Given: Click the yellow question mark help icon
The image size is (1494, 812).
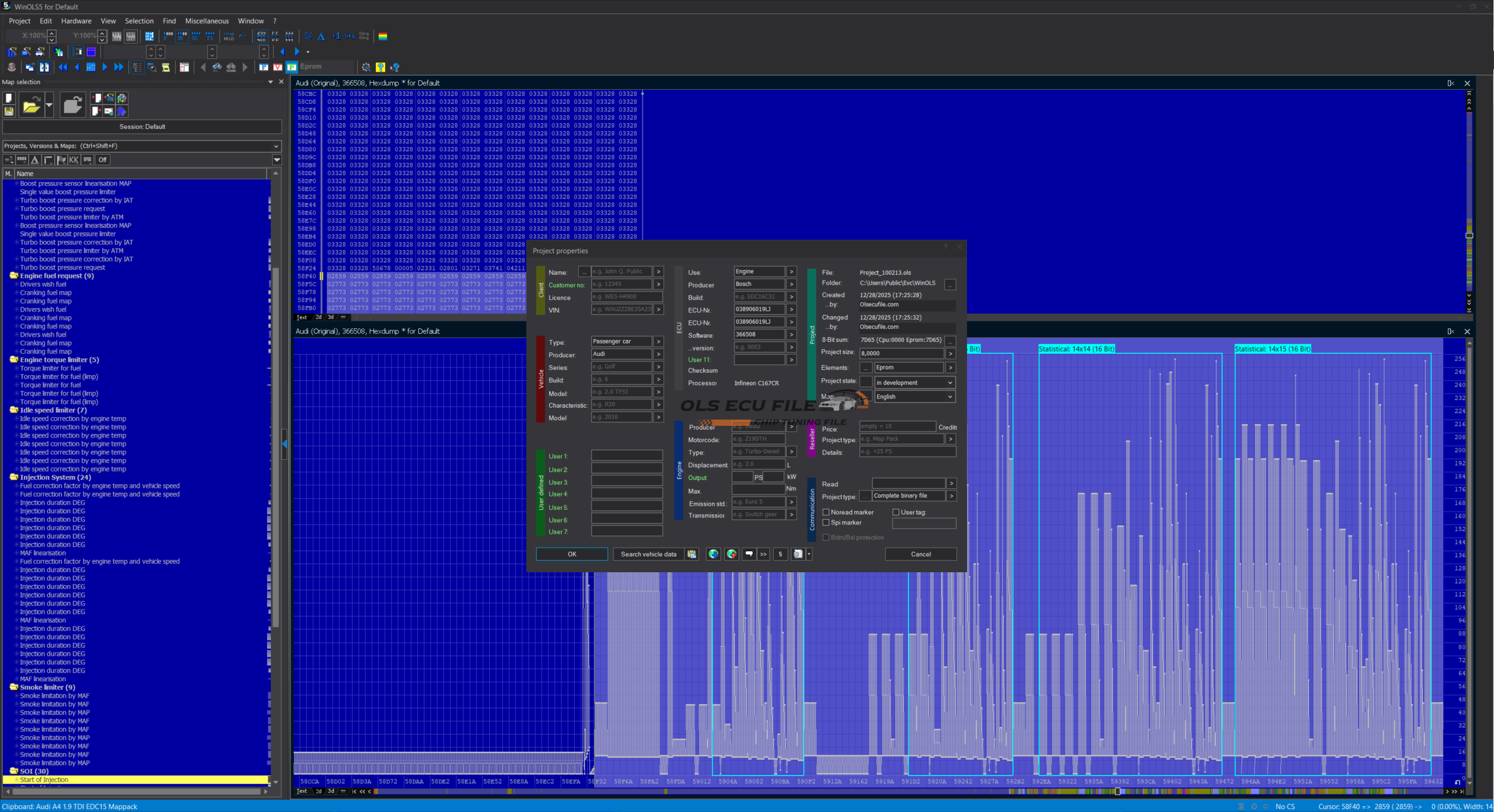Looking at the screenshot, I should coord(381,67).
